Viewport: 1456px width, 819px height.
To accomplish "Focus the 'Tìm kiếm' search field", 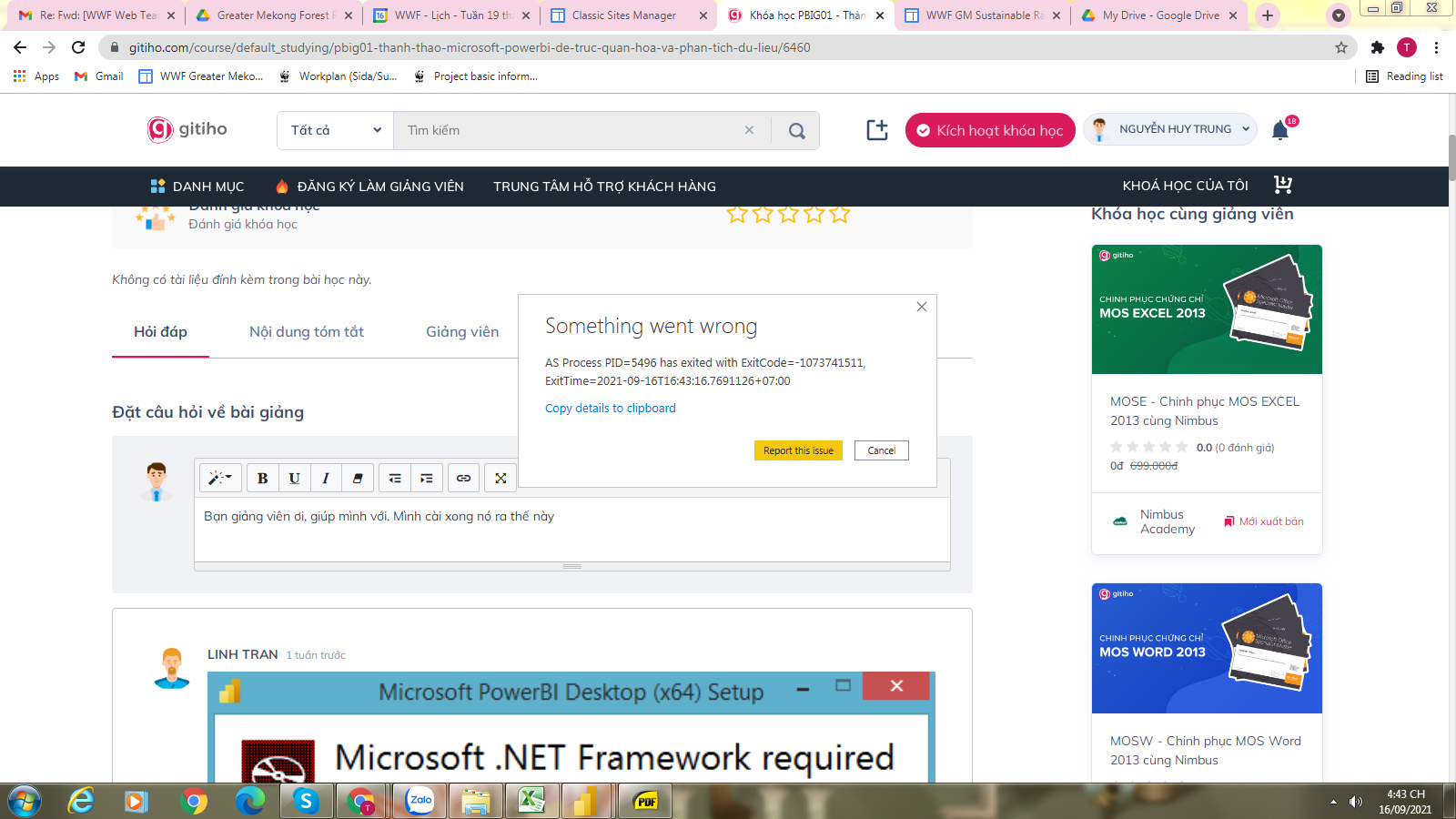I will coord(569,130).
